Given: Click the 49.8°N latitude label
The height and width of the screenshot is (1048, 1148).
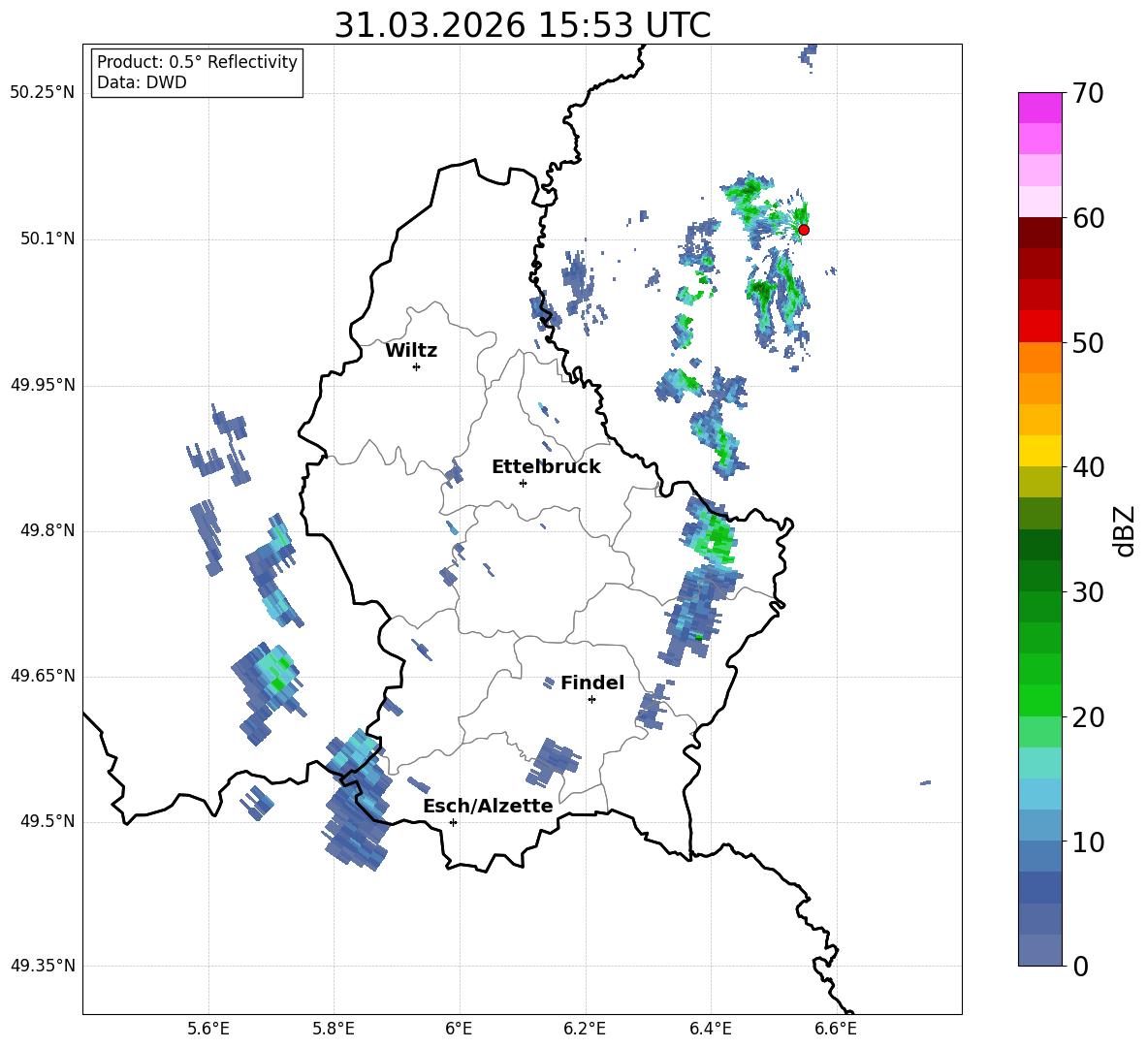Looking at the screenshot, I should [x=48, y=530].
